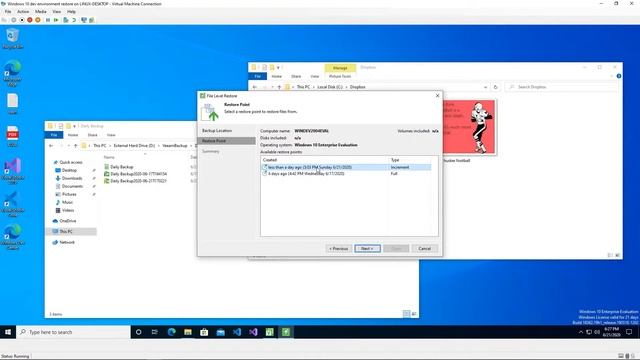Close the File Level Restore dialog
The width and height of the screenshot is (640, 360).
pos(437,96)
